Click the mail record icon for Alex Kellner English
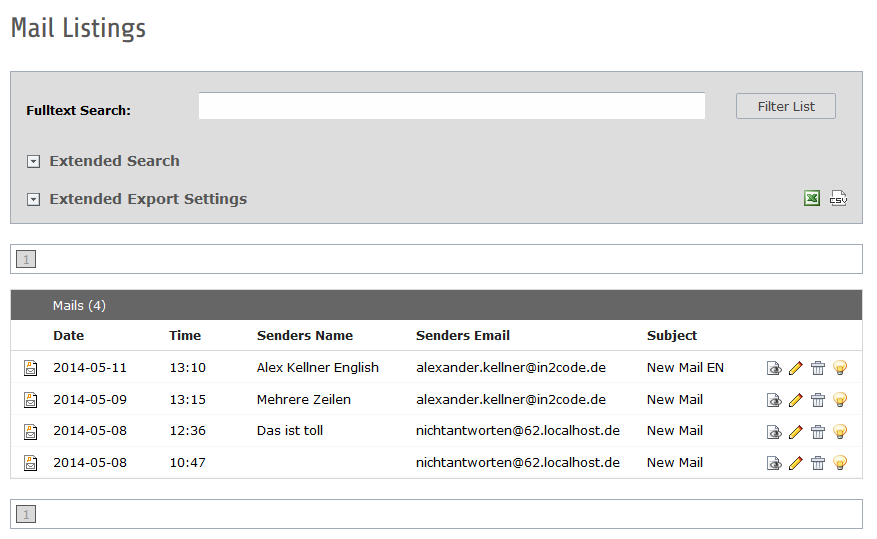Viewport: 877px width, 539px height. 31,368
